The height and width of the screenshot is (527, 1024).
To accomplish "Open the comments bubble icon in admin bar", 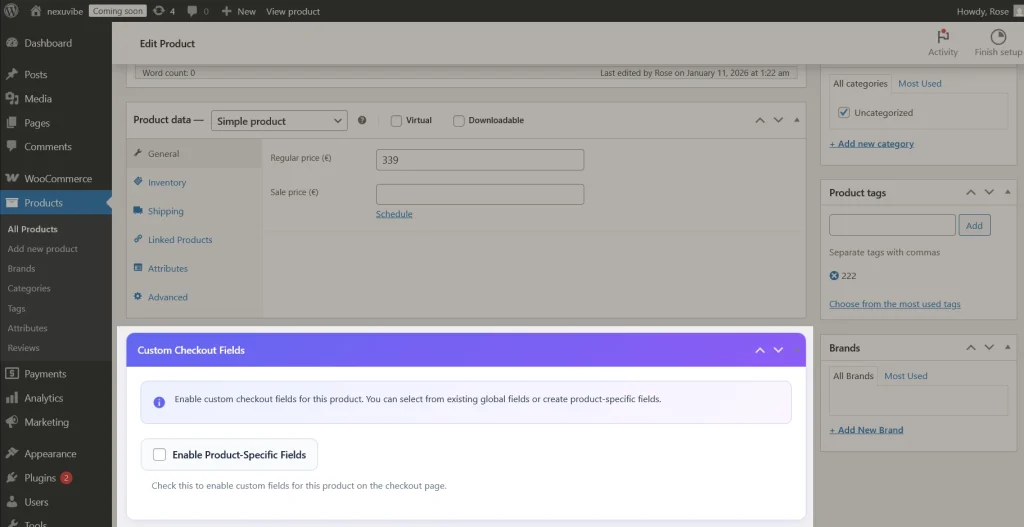I will click(x=192, y=11).
